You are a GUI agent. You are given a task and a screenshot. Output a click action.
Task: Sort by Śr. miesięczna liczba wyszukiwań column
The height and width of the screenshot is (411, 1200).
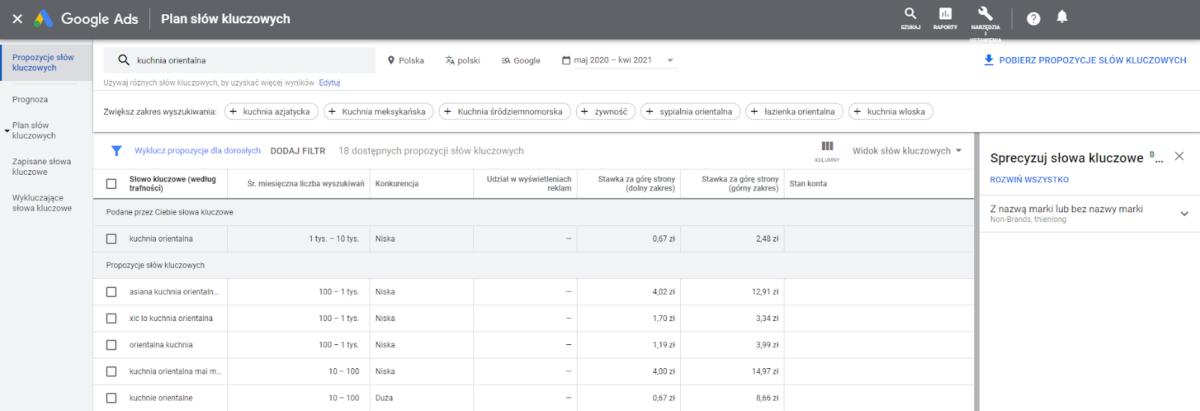(x=305, y=184)
